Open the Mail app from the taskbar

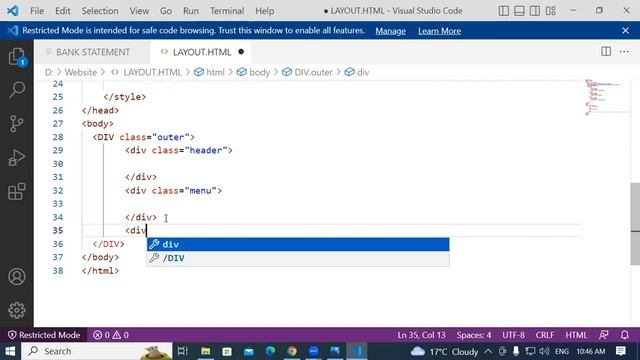249,351
